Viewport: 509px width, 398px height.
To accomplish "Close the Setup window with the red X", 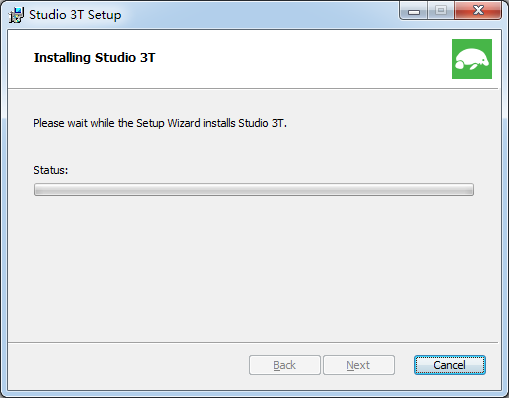I will click(478, 11).
